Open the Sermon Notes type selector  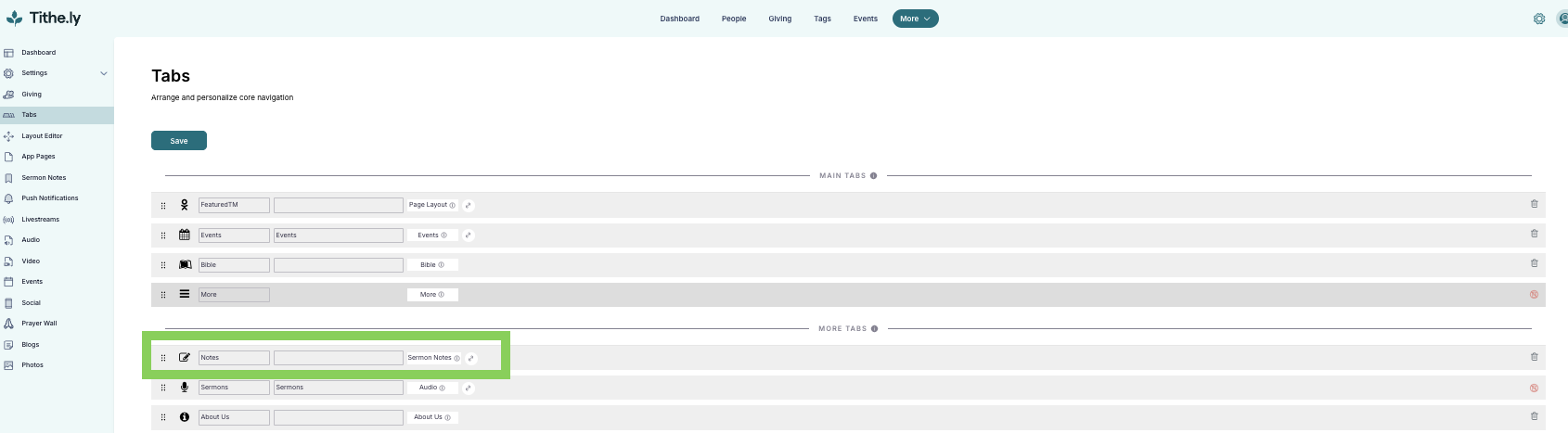point(434,358)
